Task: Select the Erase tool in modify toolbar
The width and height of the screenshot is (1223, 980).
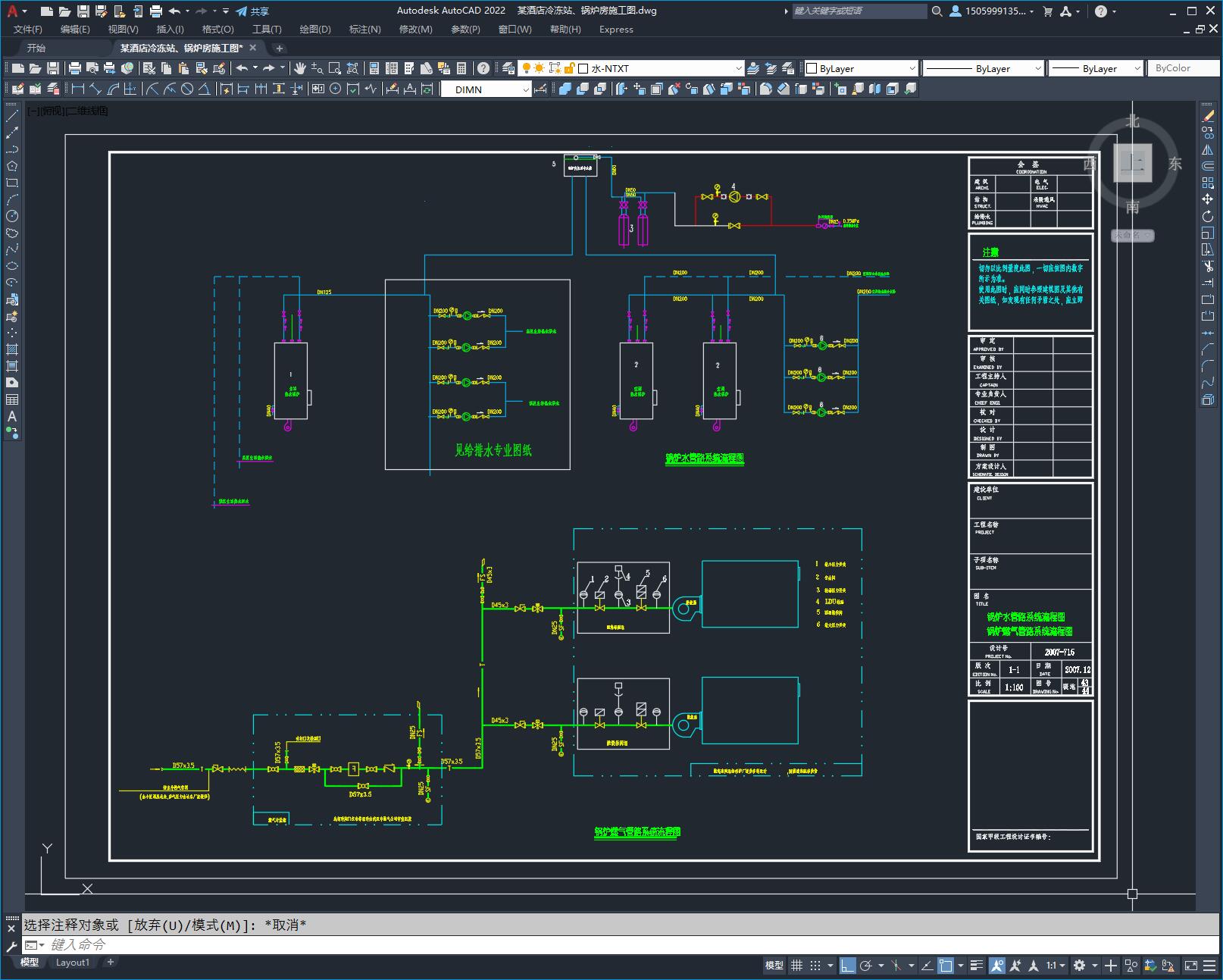Action: click(x=1208, y=116)
